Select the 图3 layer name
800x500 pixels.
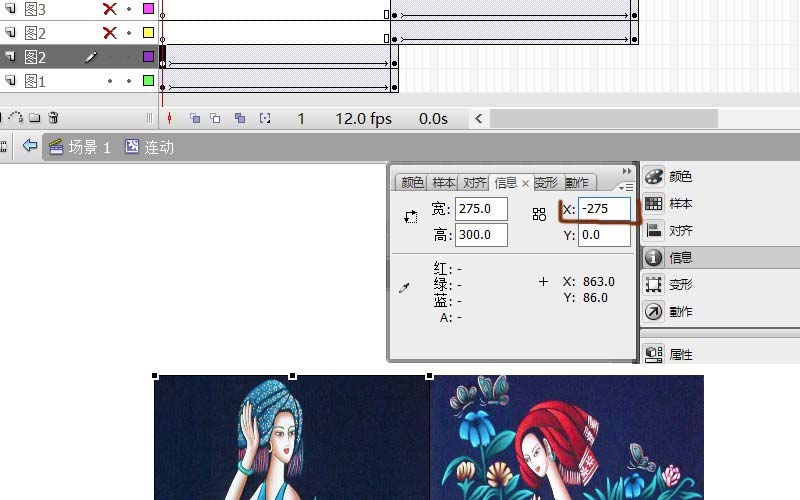point(35,9)
